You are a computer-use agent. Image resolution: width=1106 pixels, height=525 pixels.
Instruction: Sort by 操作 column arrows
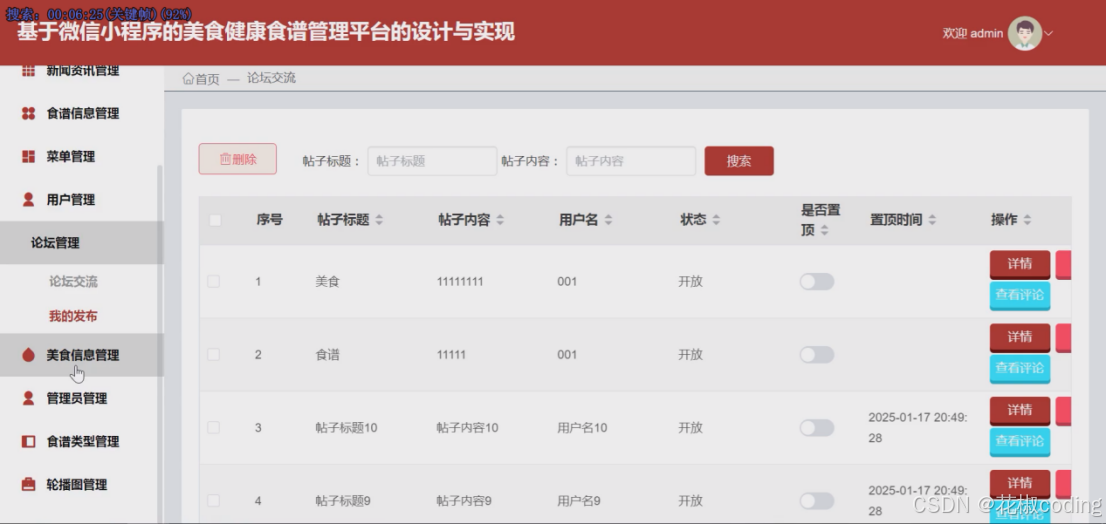point(1027,220)
